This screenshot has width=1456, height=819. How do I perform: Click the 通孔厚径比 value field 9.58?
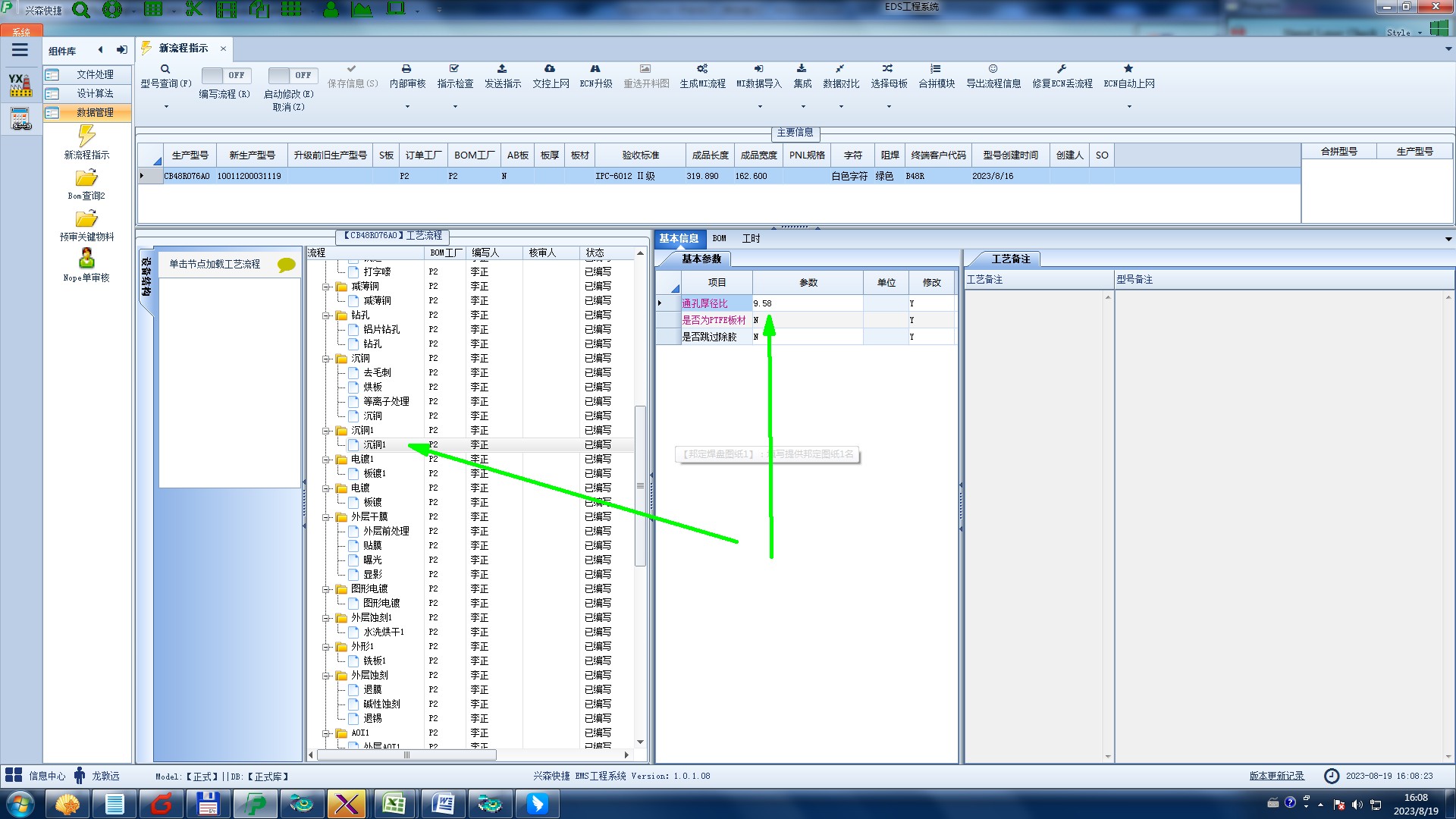pos(808,303)
